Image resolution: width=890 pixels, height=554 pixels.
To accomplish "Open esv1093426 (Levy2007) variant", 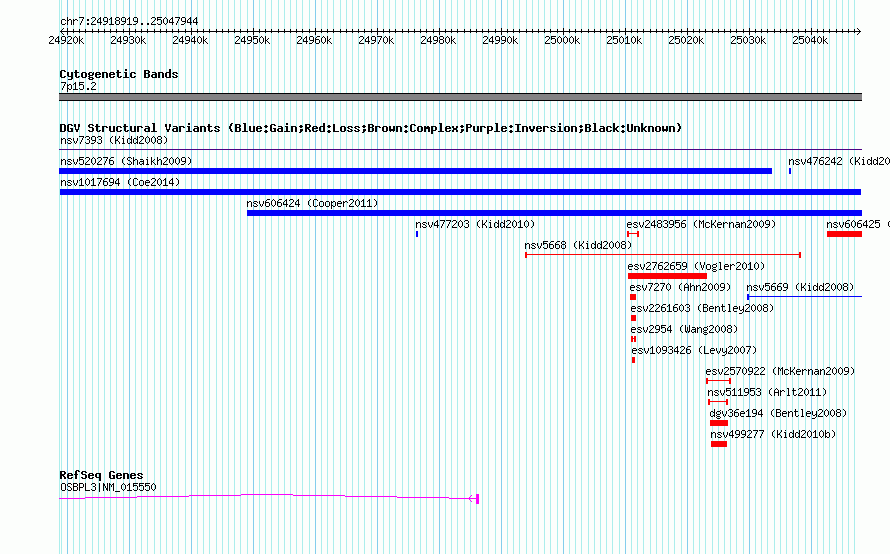I will tap(694, 350).
